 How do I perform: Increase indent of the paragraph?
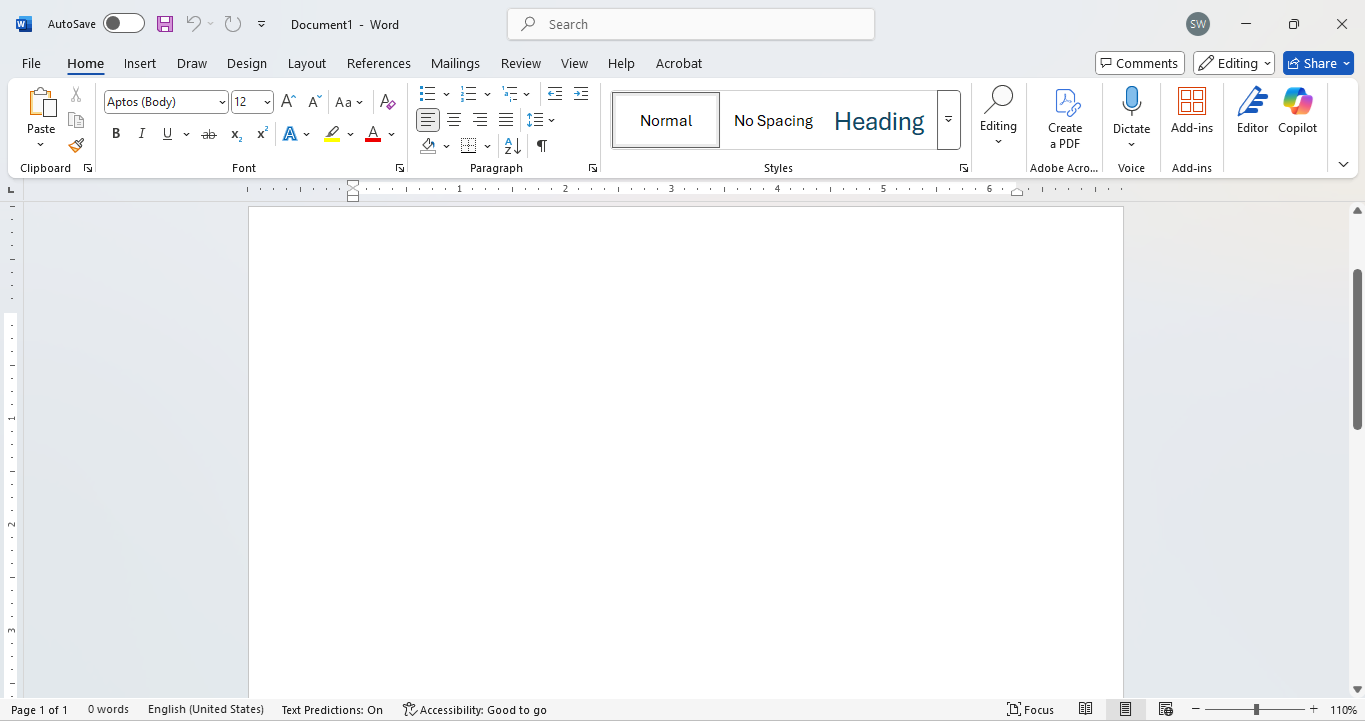pyautogui.click(x=580, y=94)
